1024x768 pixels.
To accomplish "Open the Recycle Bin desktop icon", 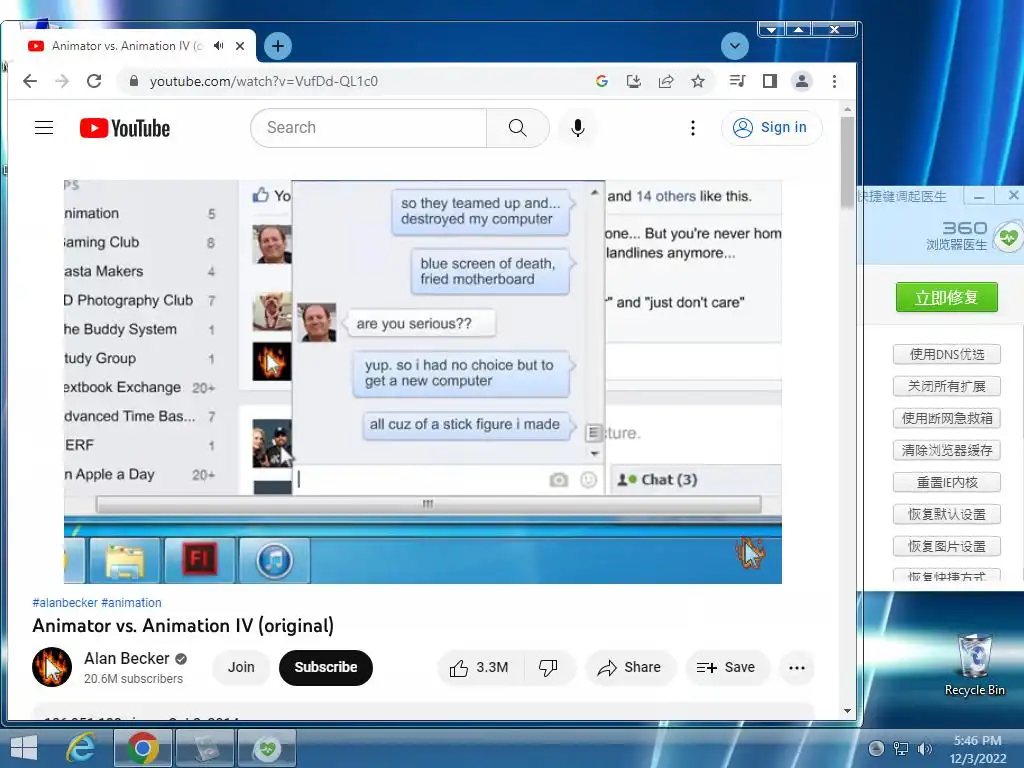I will coord(974,664).
